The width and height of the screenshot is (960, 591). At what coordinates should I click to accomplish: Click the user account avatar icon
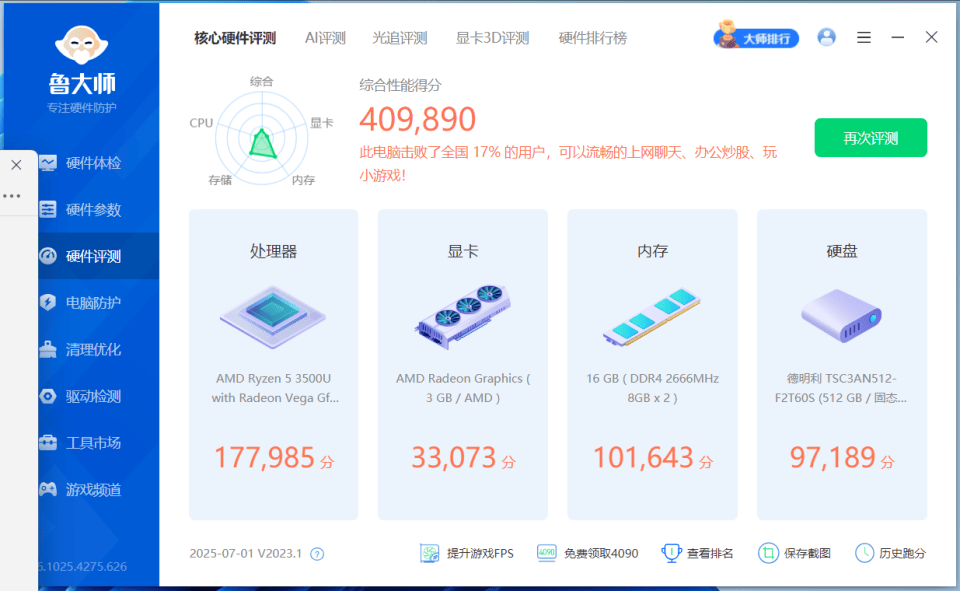click(826, 38)
